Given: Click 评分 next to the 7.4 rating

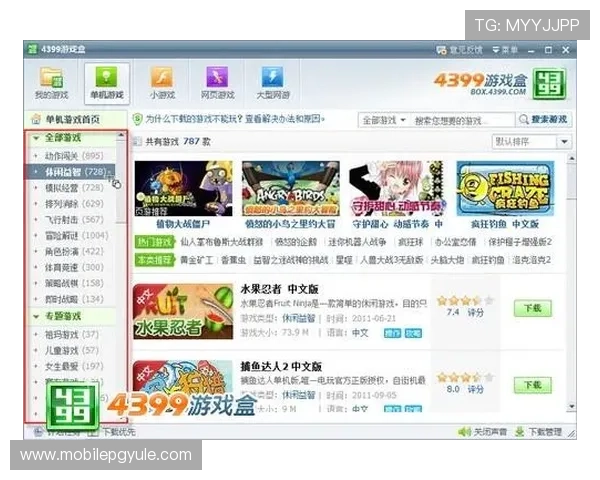Looking at the screenshot, I should click(476, 312).
